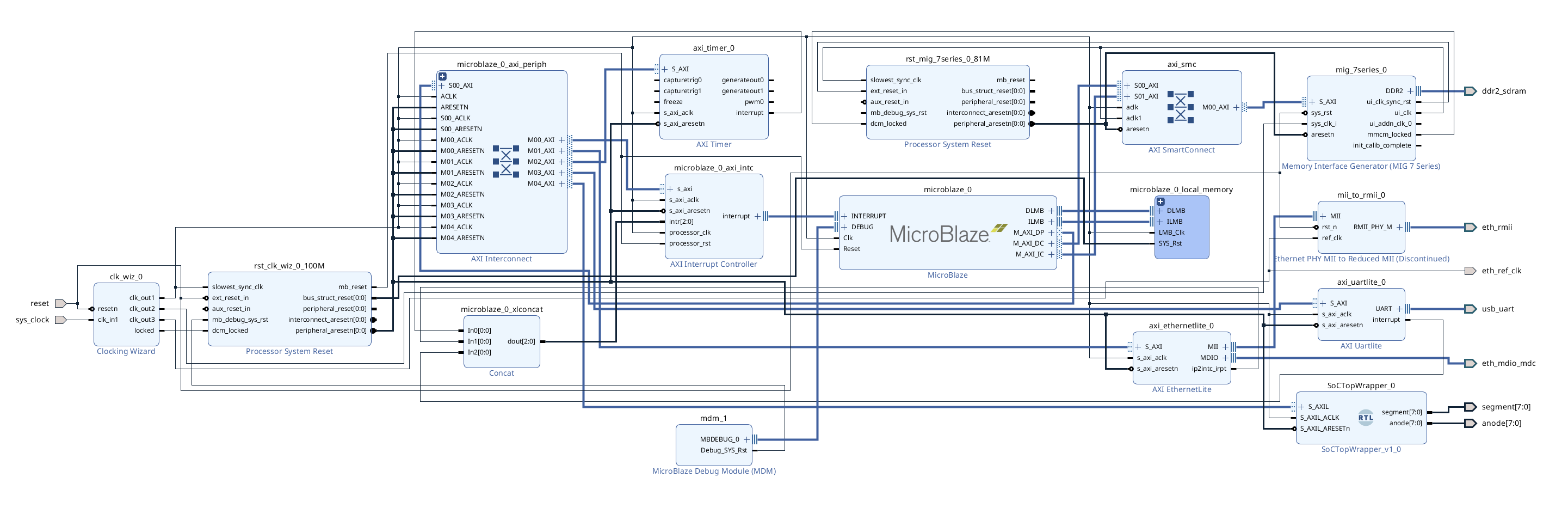The image size is (1568, 514).
Task: Click the crossbar icon inside axi_smc block
Action: point(1180,107)
